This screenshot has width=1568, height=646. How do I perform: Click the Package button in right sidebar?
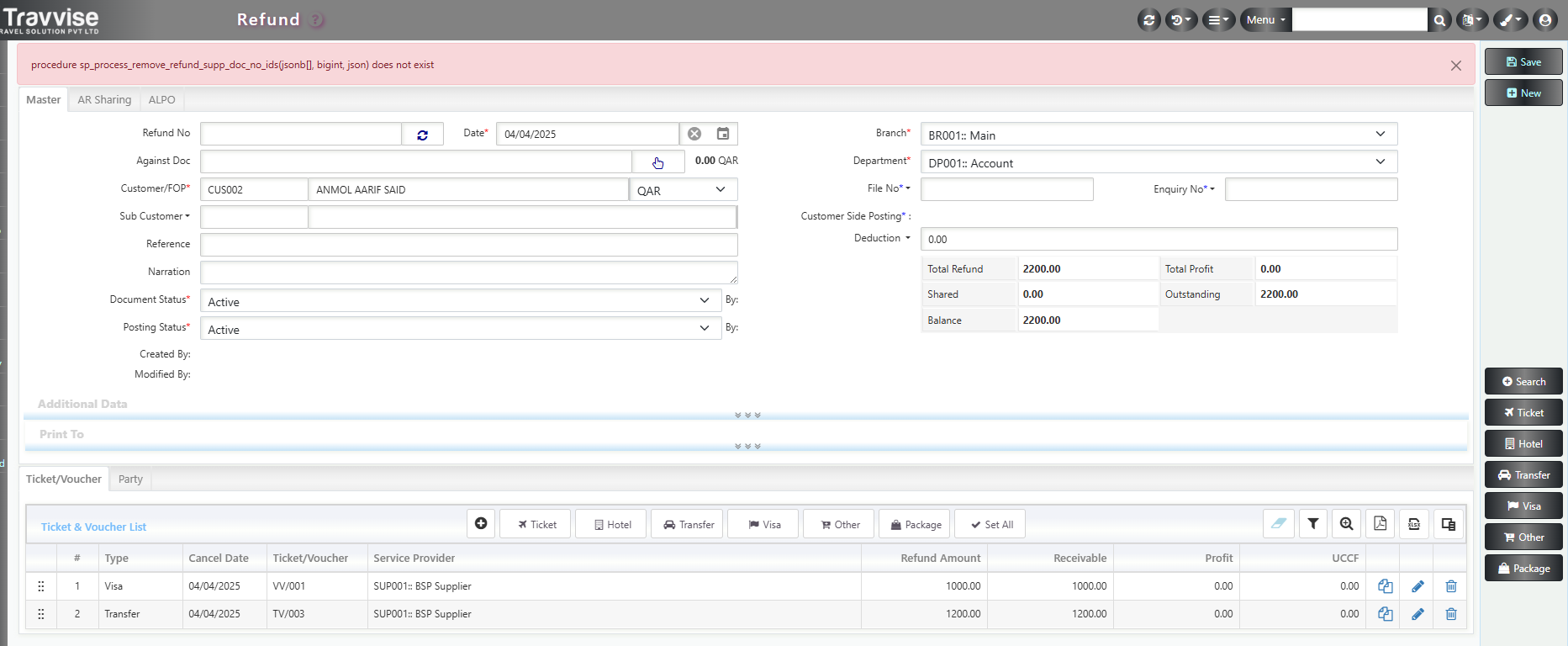pos(1523,569)
